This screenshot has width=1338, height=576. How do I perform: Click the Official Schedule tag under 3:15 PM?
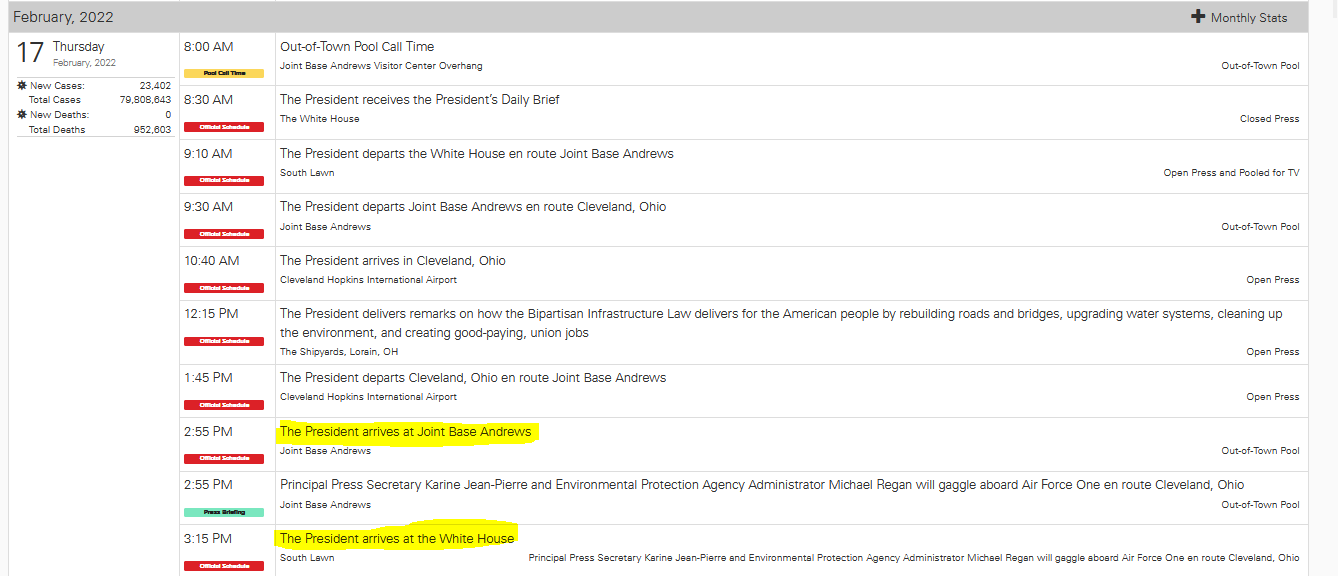point(224,566)
